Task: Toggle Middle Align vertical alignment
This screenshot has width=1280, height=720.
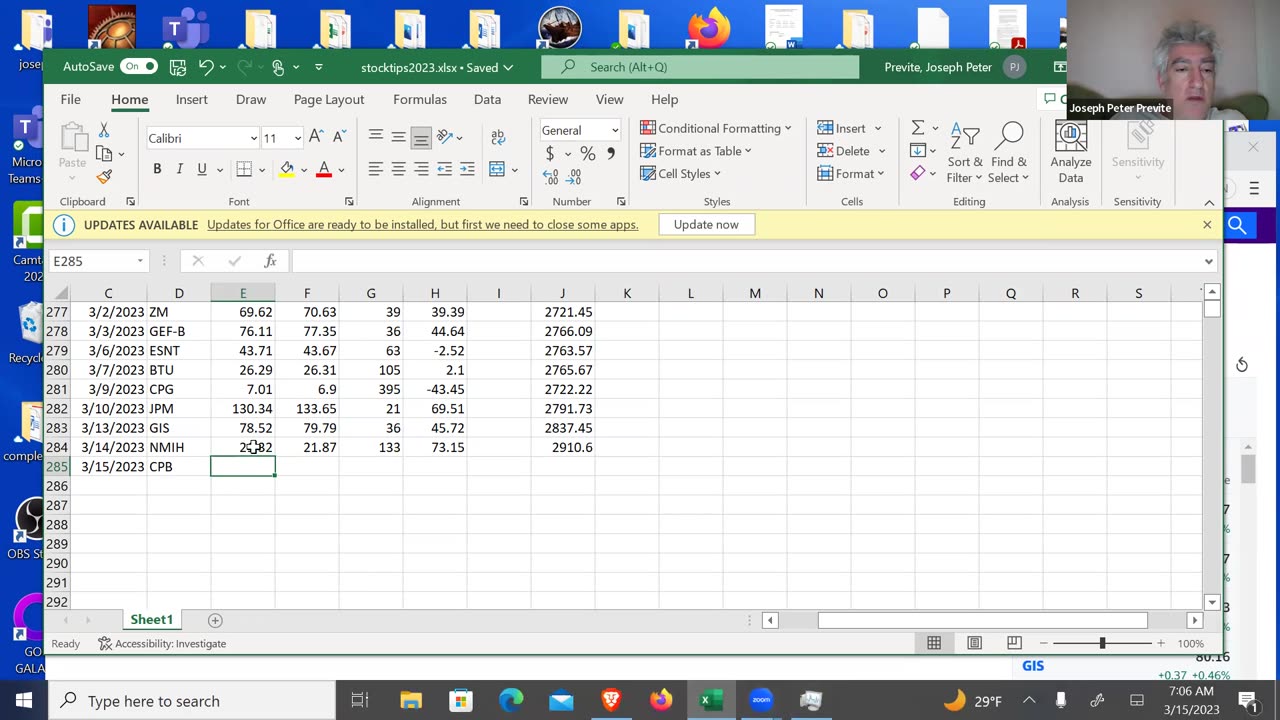Action: pyautogui.click(x=399, y=137)
